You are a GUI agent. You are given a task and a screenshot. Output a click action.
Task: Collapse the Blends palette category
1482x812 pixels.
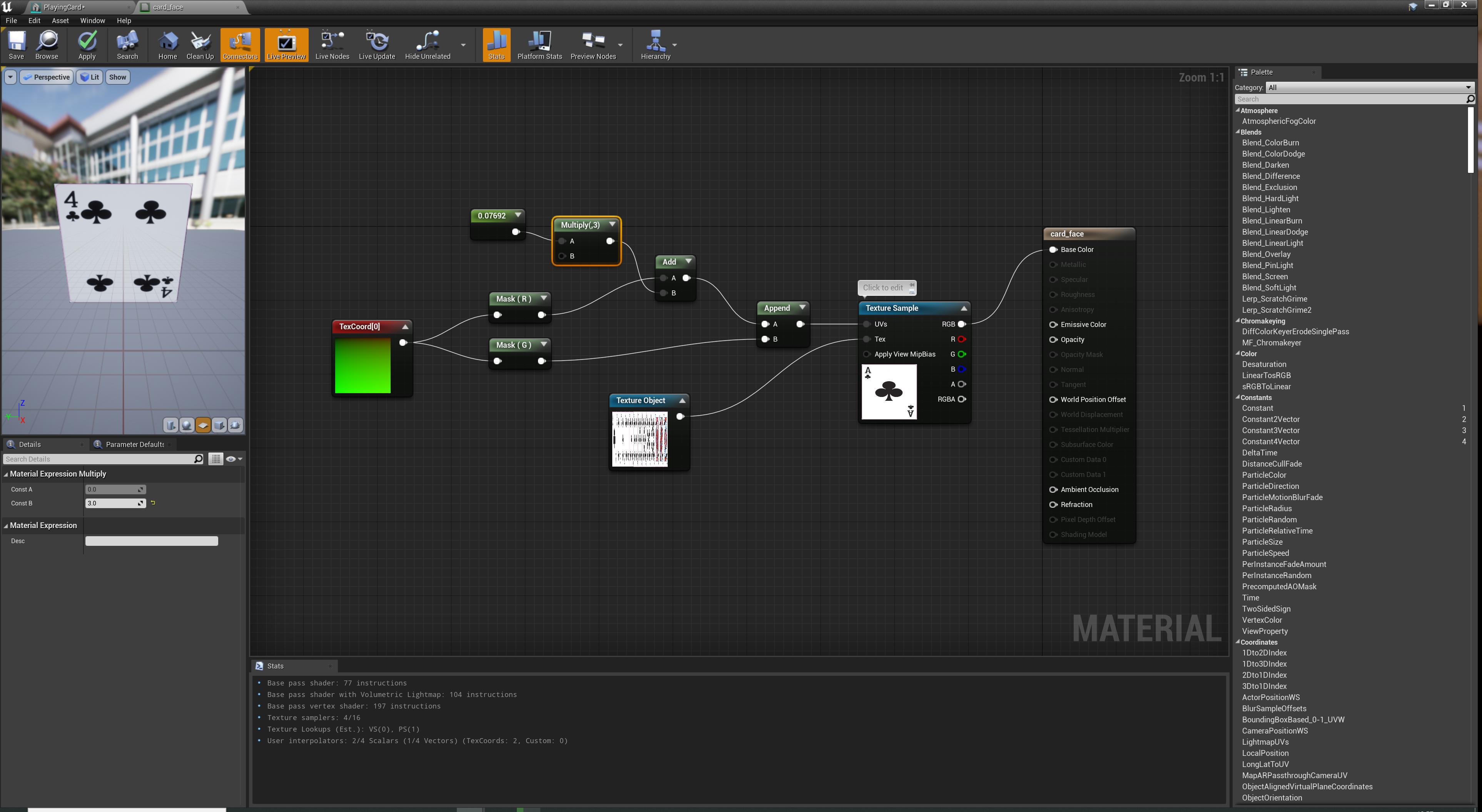(1238, 132)
